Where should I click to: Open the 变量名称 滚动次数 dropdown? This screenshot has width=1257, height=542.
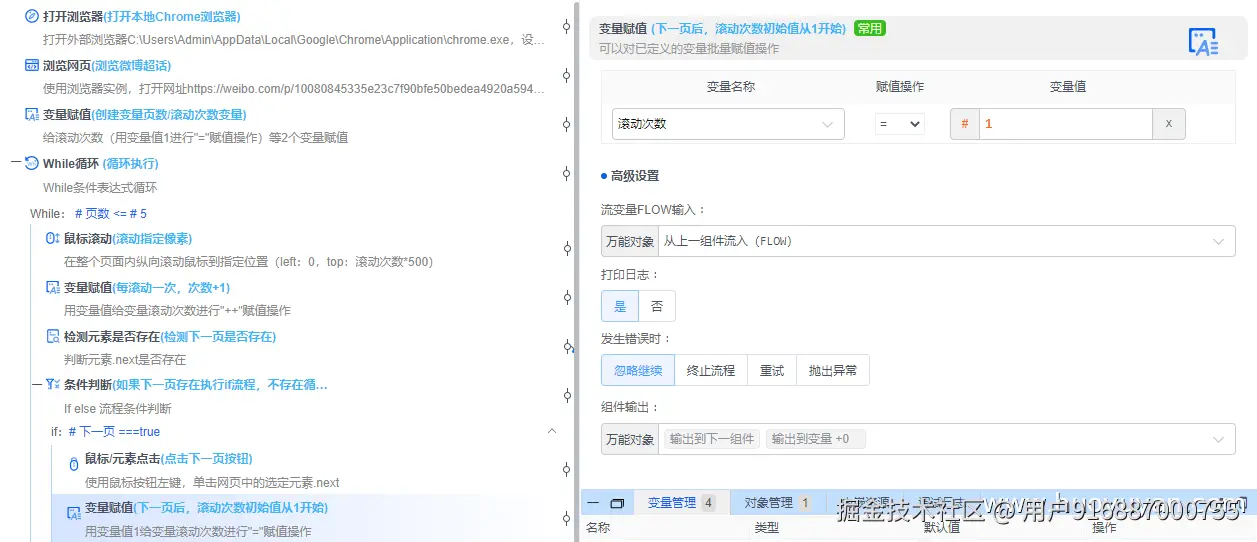click(728, 124)
